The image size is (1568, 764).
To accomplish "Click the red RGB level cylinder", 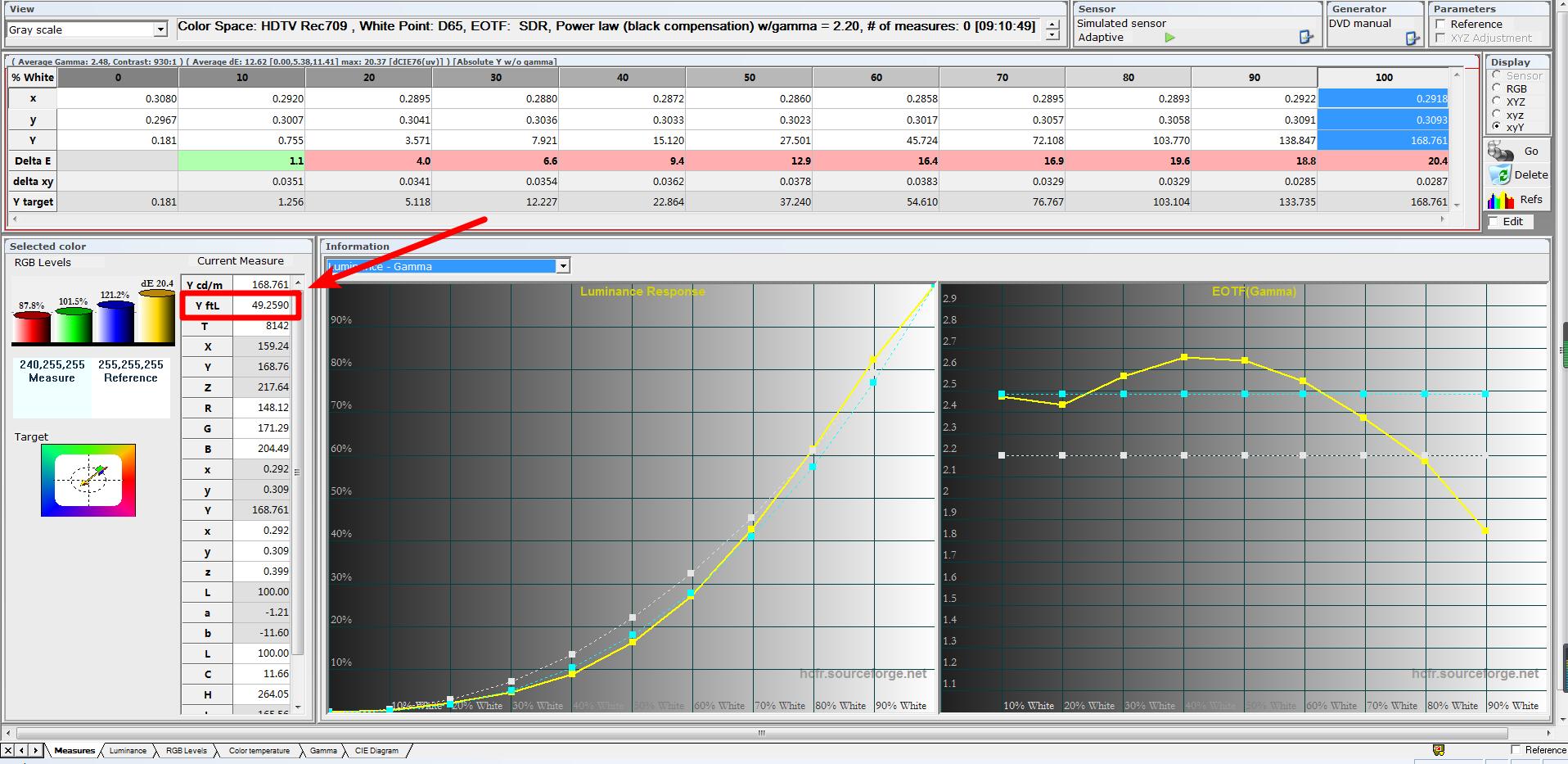I will [31, 326].
